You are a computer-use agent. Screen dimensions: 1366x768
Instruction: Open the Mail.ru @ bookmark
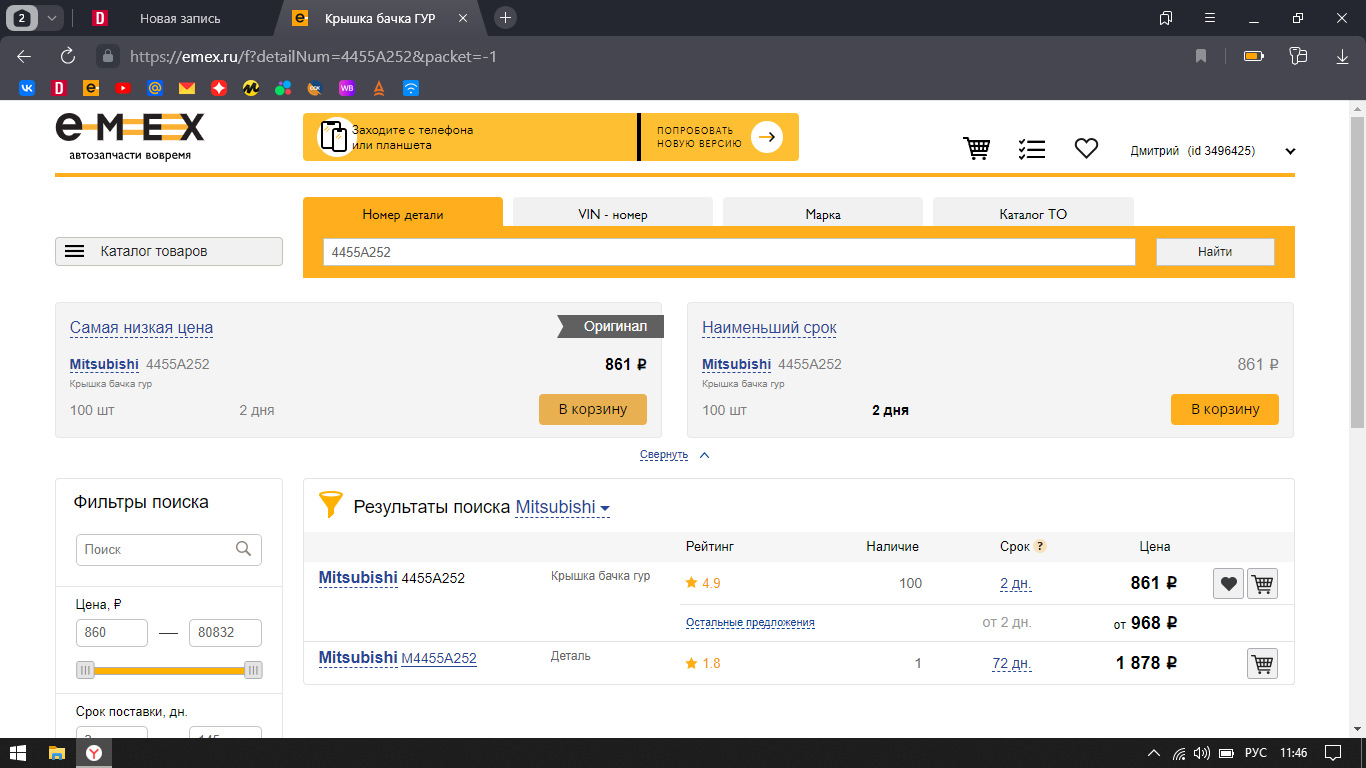click(x=155, y=88)
